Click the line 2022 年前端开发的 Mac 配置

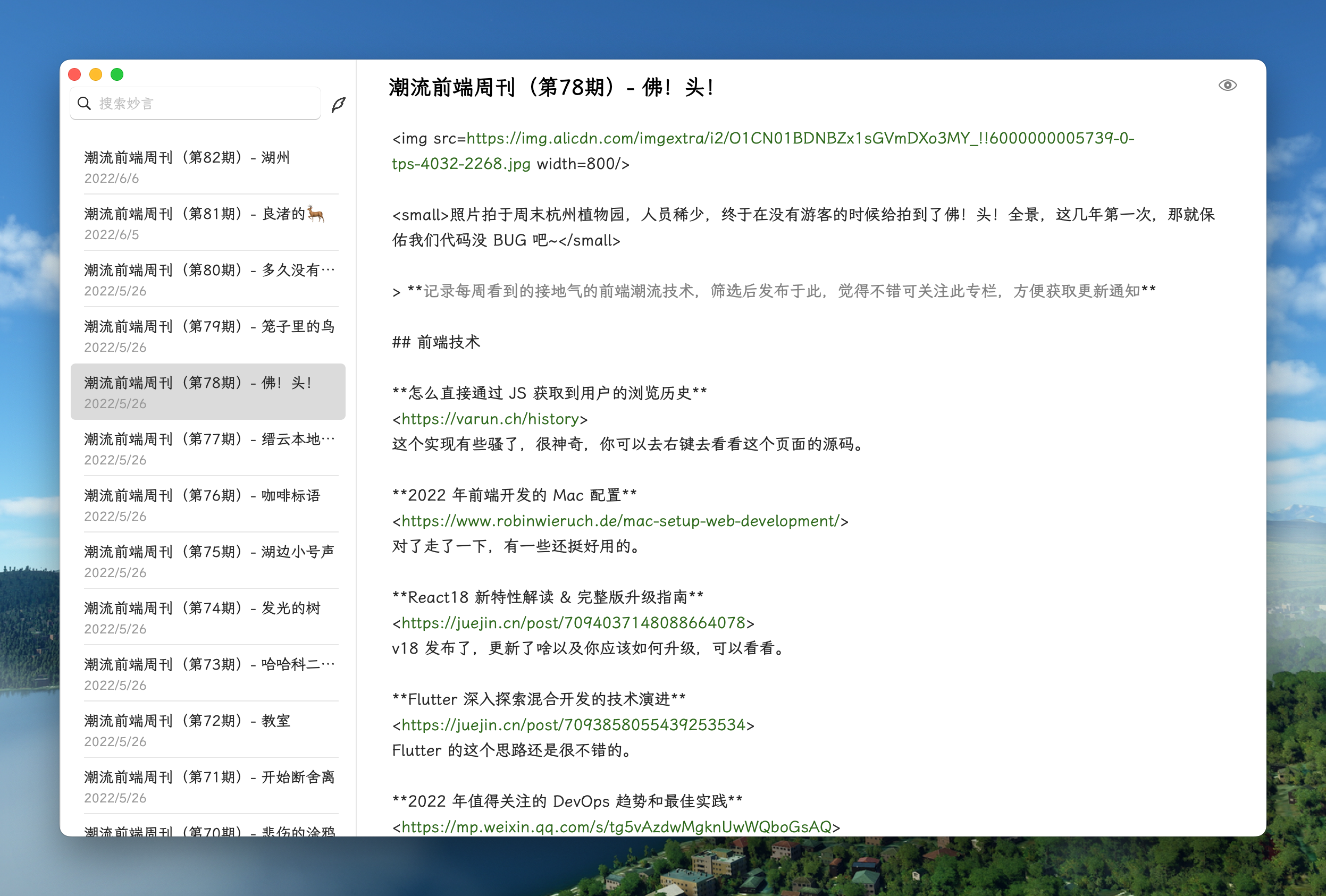click(514, 495)
